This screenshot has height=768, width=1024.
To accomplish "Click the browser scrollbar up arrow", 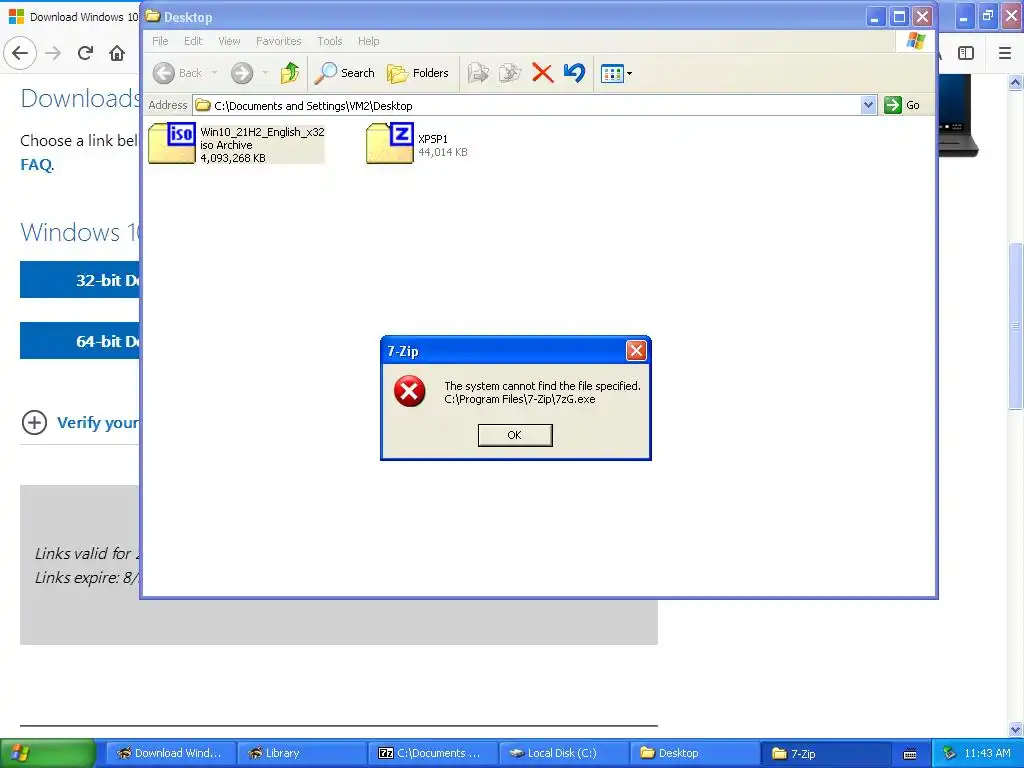I will 1016,82.
